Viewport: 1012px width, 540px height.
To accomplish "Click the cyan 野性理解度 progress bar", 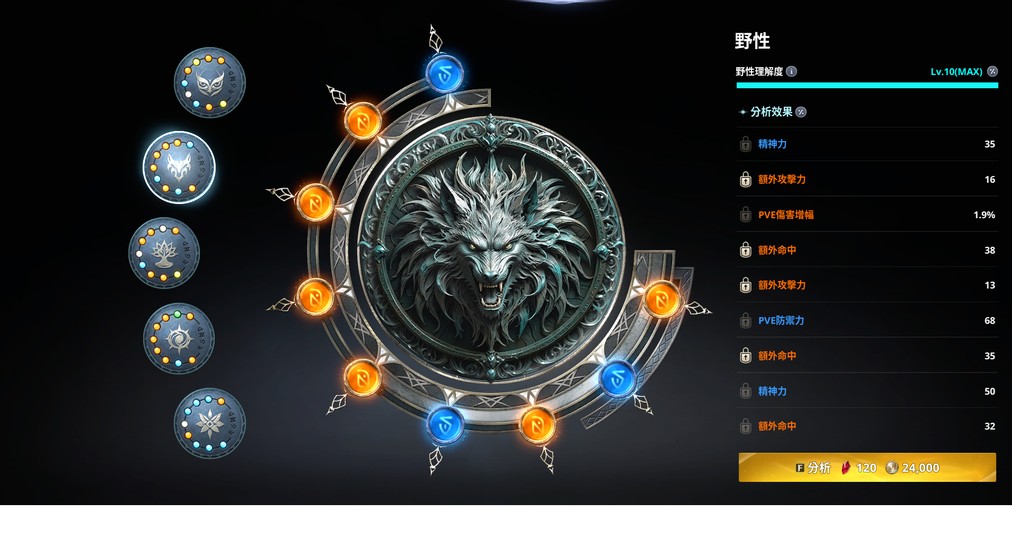I will click(867, 85).
